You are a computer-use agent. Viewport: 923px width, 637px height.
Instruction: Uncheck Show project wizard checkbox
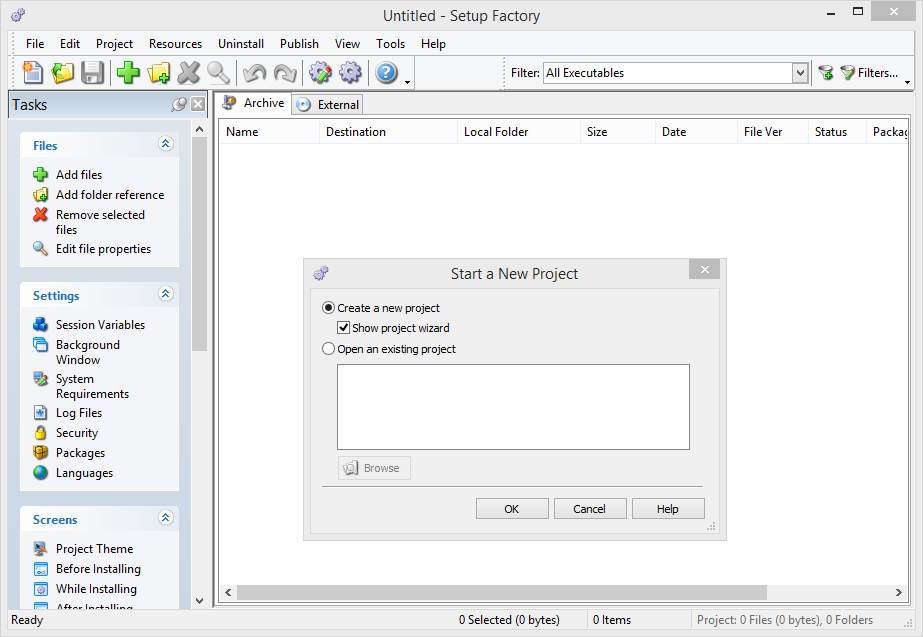[343, 327]
